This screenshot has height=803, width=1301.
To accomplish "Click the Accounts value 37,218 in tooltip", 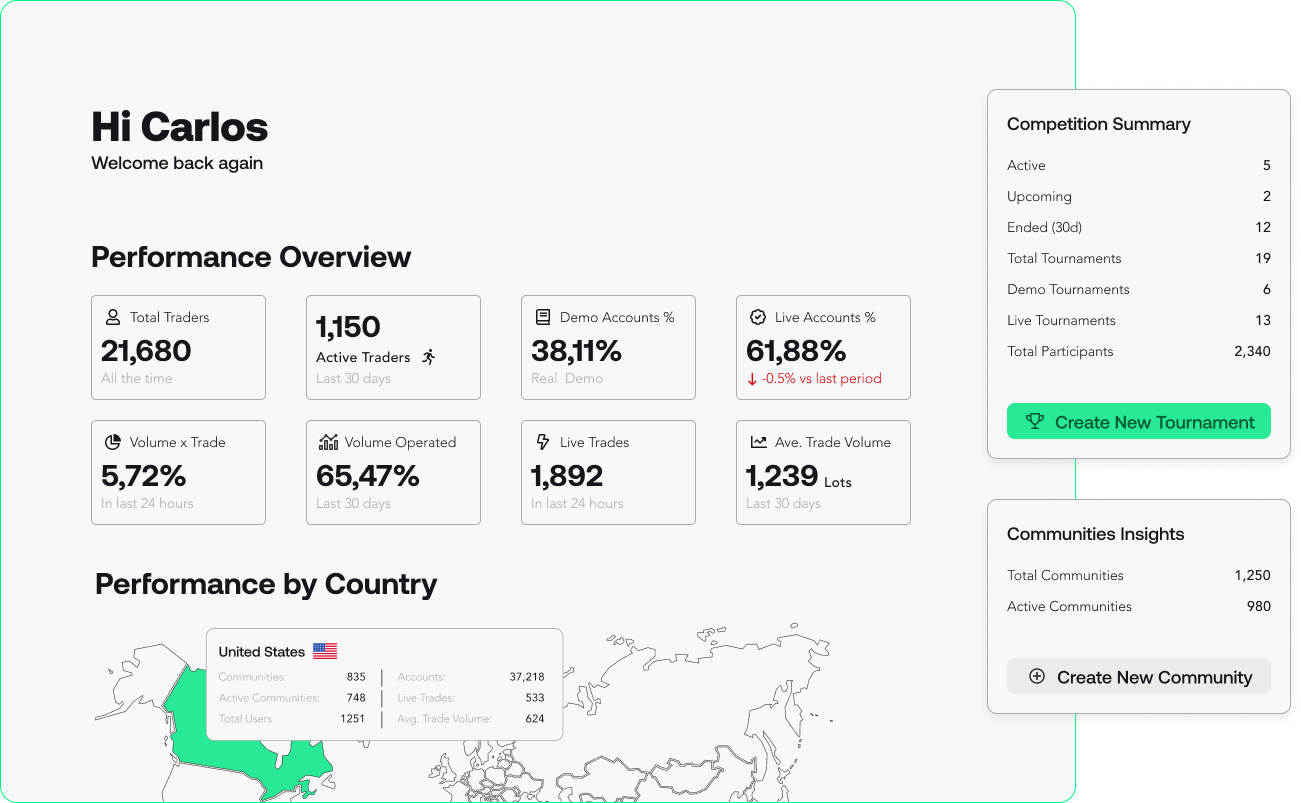I will pos(527,677).
